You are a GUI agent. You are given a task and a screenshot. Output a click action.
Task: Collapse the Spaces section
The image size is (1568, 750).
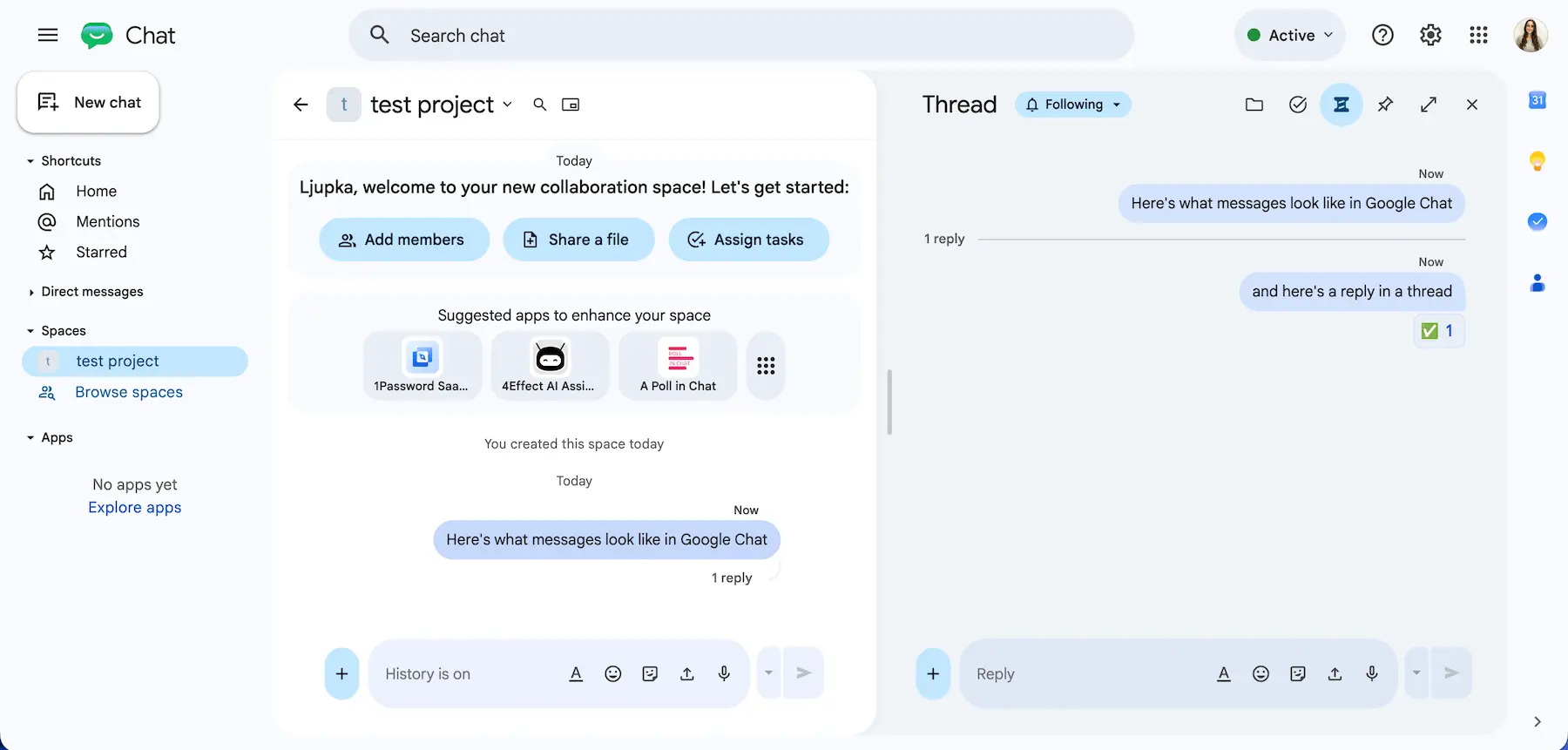tap(30, 331)
